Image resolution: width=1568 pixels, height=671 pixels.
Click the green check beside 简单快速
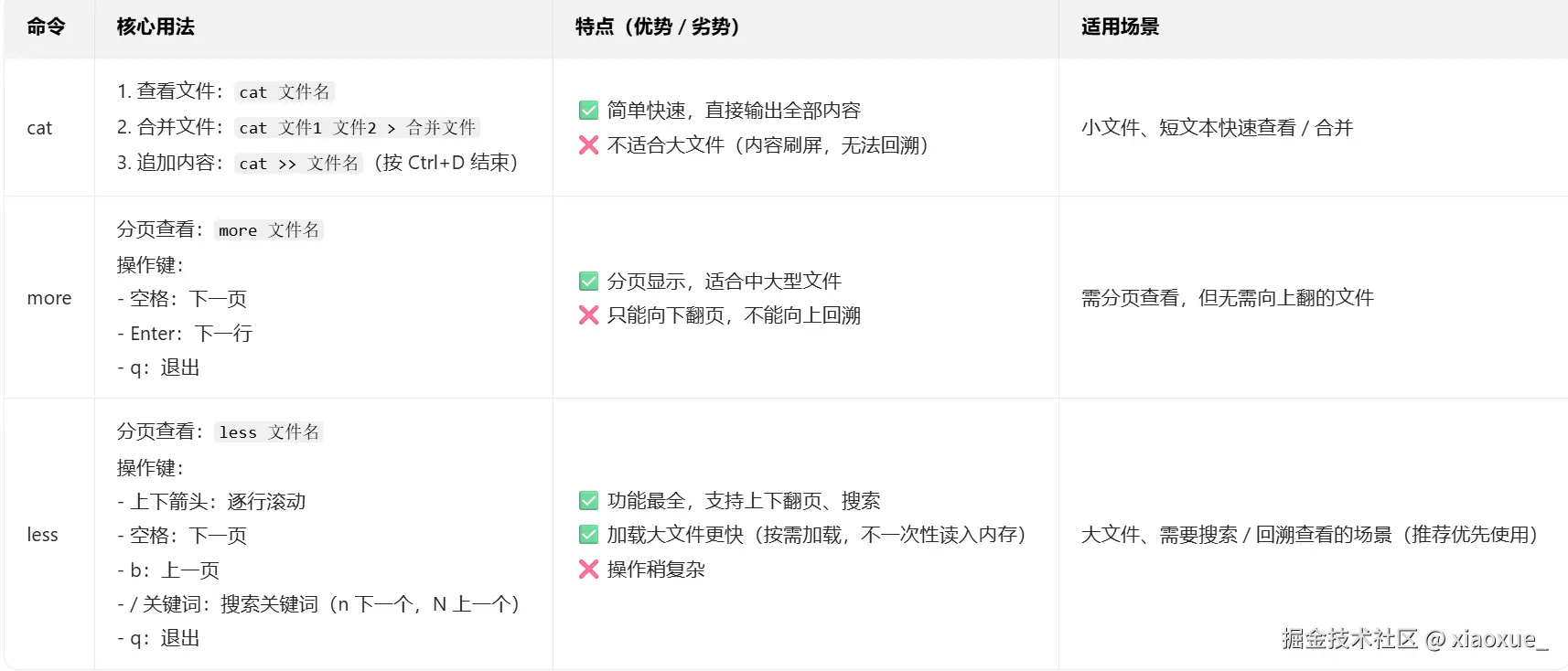[x=588, y=111]
